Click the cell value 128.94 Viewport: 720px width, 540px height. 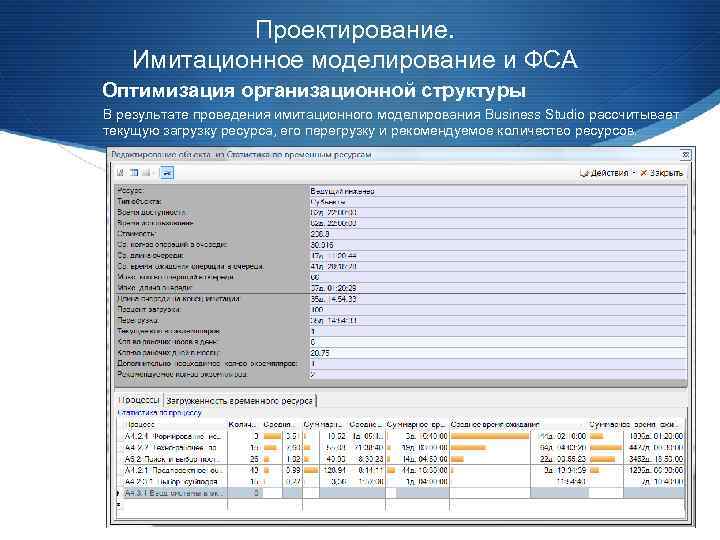pyautogui.click(x=334, y=470)
